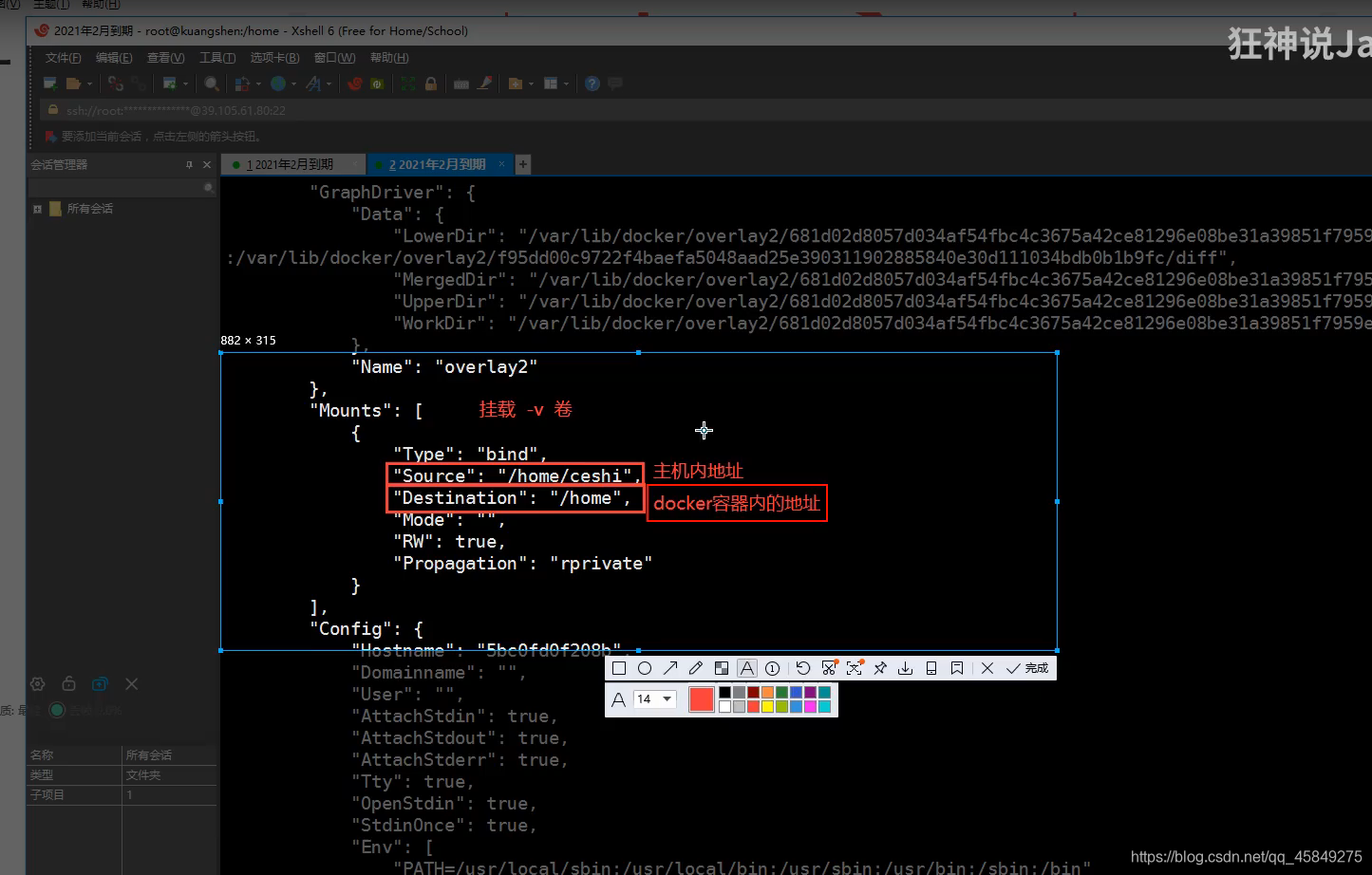The height and width of the screenshot is (875, 1372).
Task: Open the 窗口(W) menu
Action: (334, 58)
